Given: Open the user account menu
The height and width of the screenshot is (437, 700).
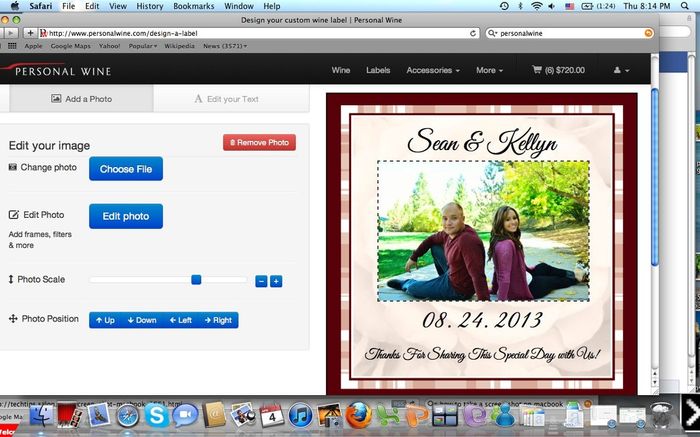Looking at the screenshot, I should 621,71.
